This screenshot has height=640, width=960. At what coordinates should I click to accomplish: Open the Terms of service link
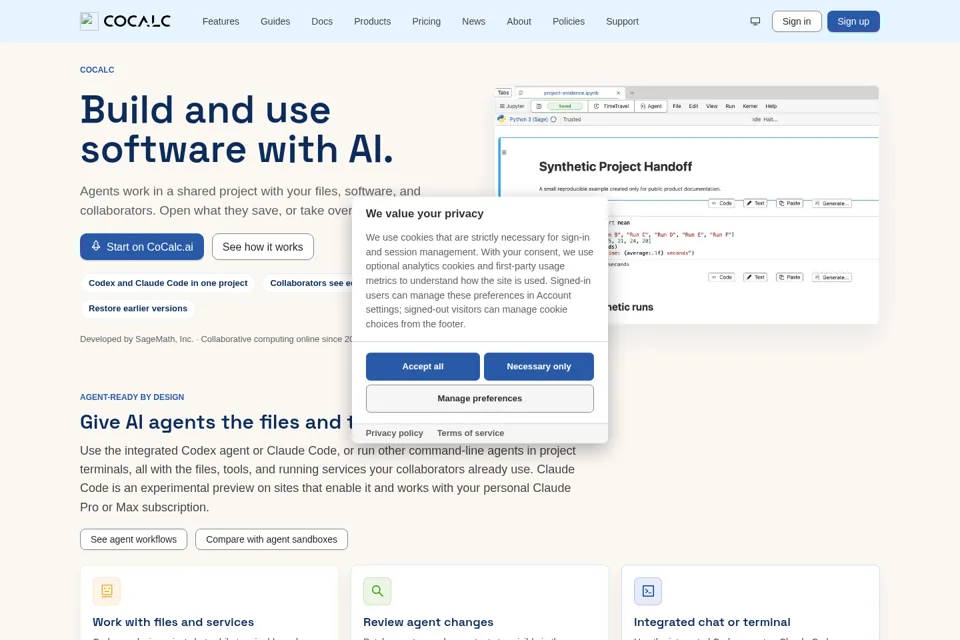pyautogui.click(x=470, y=433)
